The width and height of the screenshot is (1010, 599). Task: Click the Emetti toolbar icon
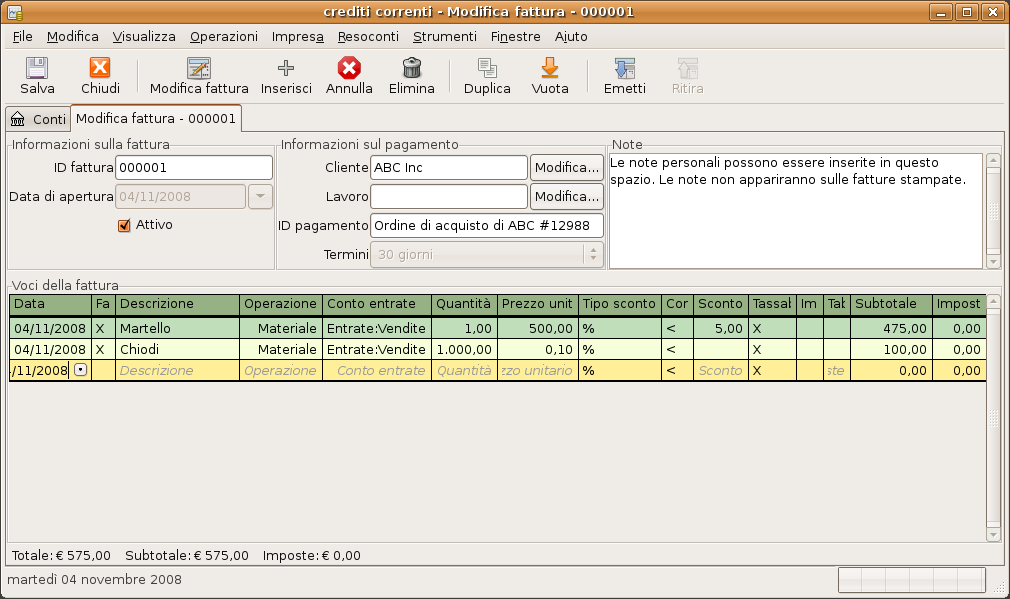pyautogui.click(x=625, y=68)
